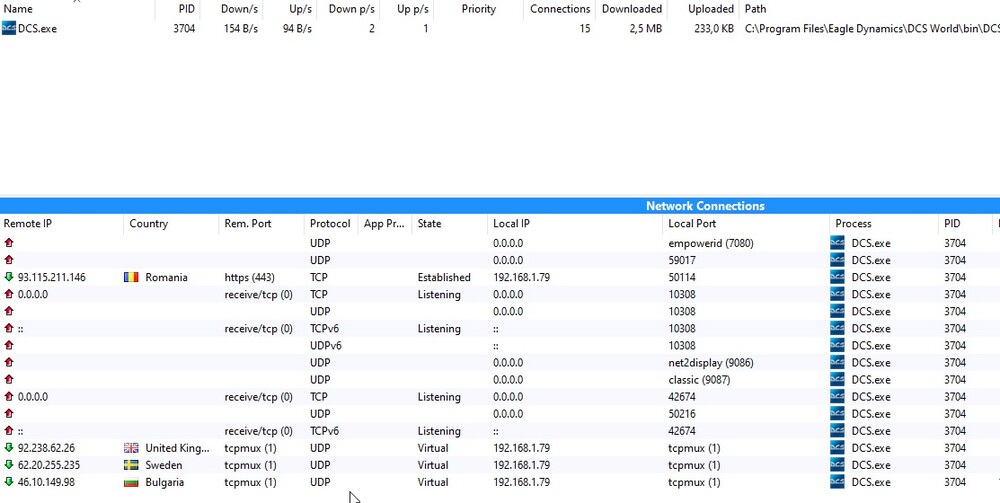Sort processes by the Down/s column header

pos(239,9)
